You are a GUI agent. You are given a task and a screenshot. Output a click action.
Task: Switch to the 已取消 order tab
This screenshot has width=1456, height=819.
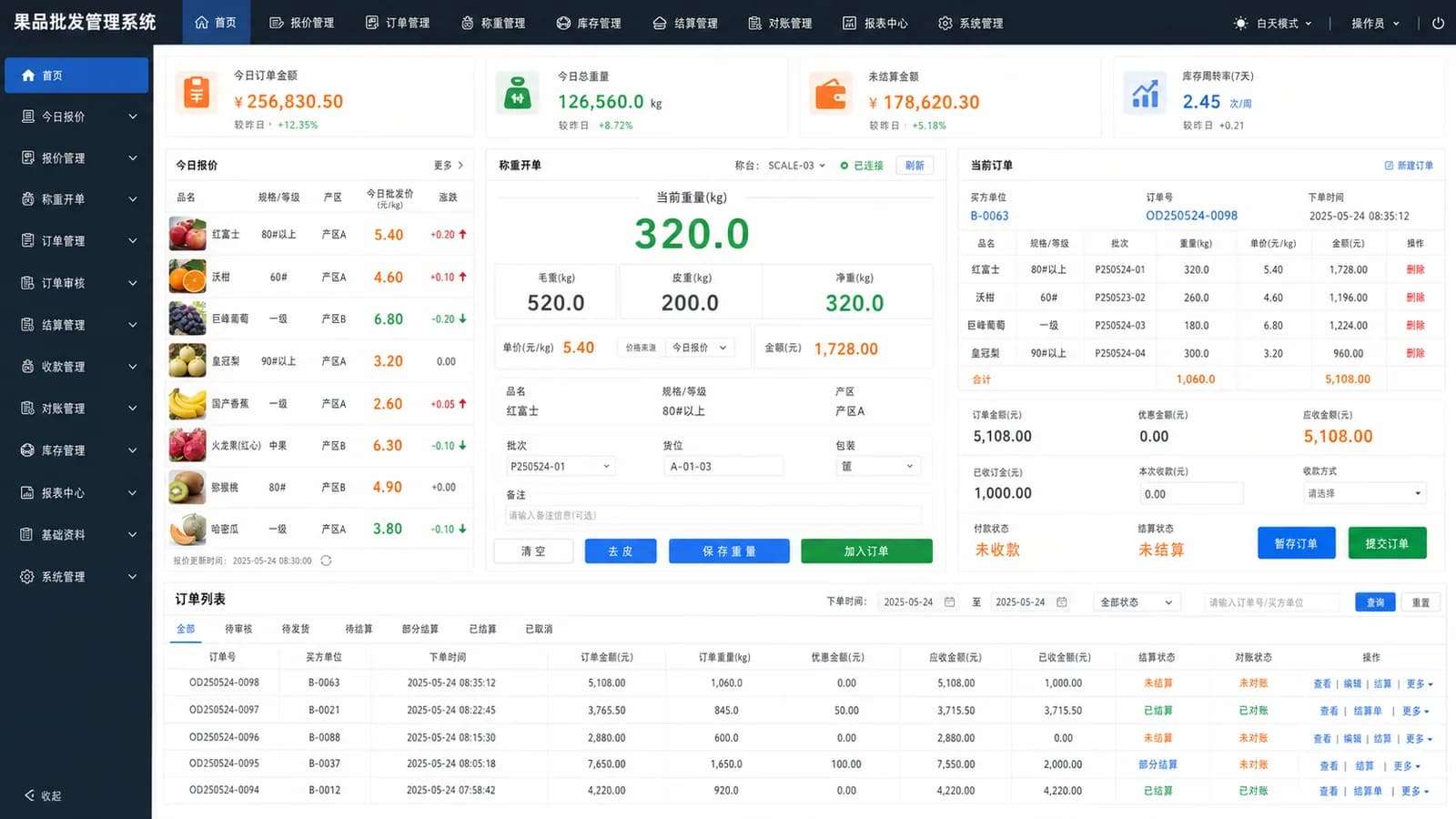[x=539, y=629]
